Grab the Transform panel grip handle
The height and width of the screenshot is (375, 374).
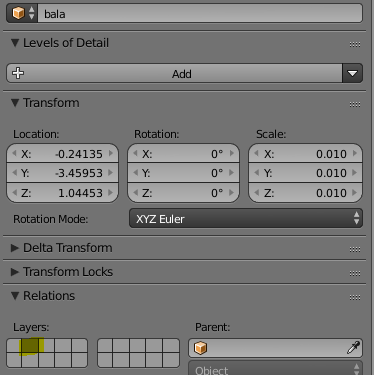coord(355,104)
